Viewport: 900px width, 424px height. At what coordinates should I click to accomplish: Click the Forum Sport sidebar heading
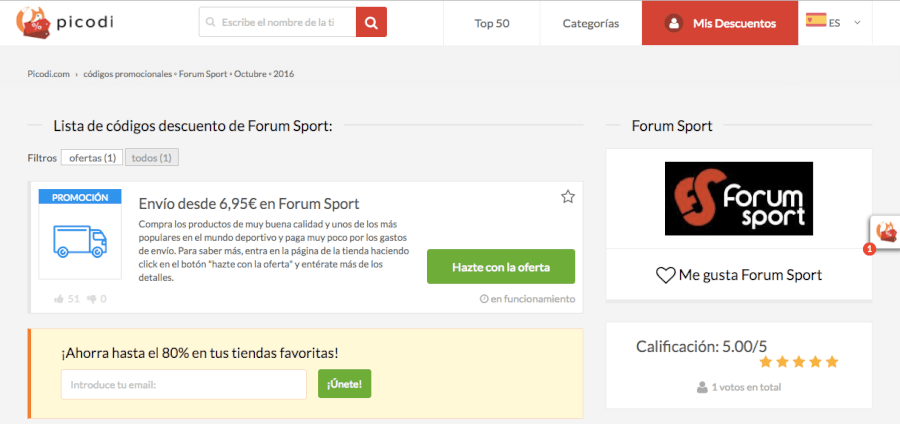[672, 126]
